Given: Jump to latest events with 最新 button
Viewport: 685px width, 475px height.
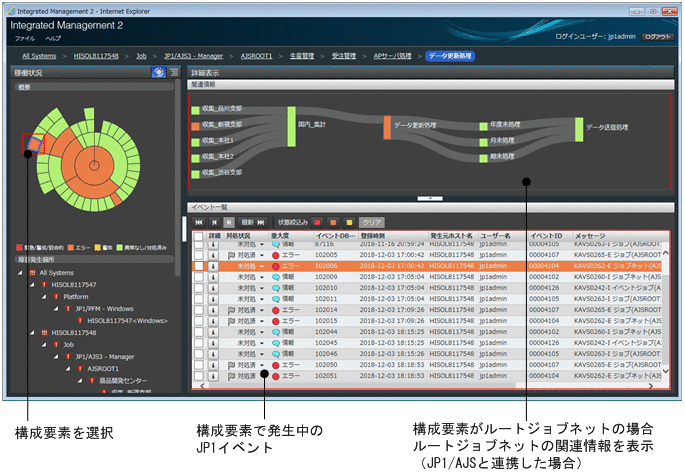Looking at the screenshot, I should 253,222.
